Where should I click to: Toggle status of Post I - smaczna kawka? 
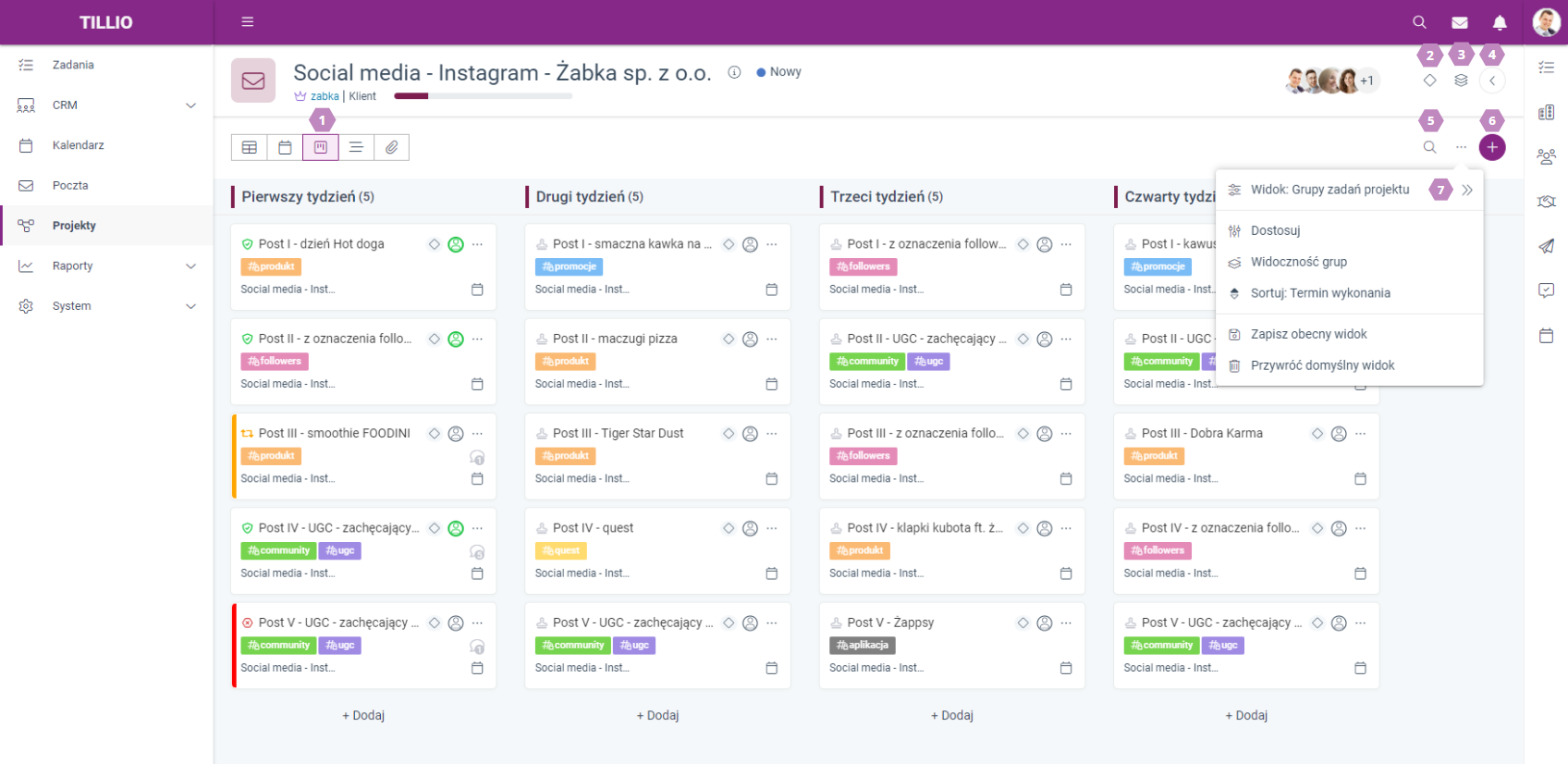point(542,244)
